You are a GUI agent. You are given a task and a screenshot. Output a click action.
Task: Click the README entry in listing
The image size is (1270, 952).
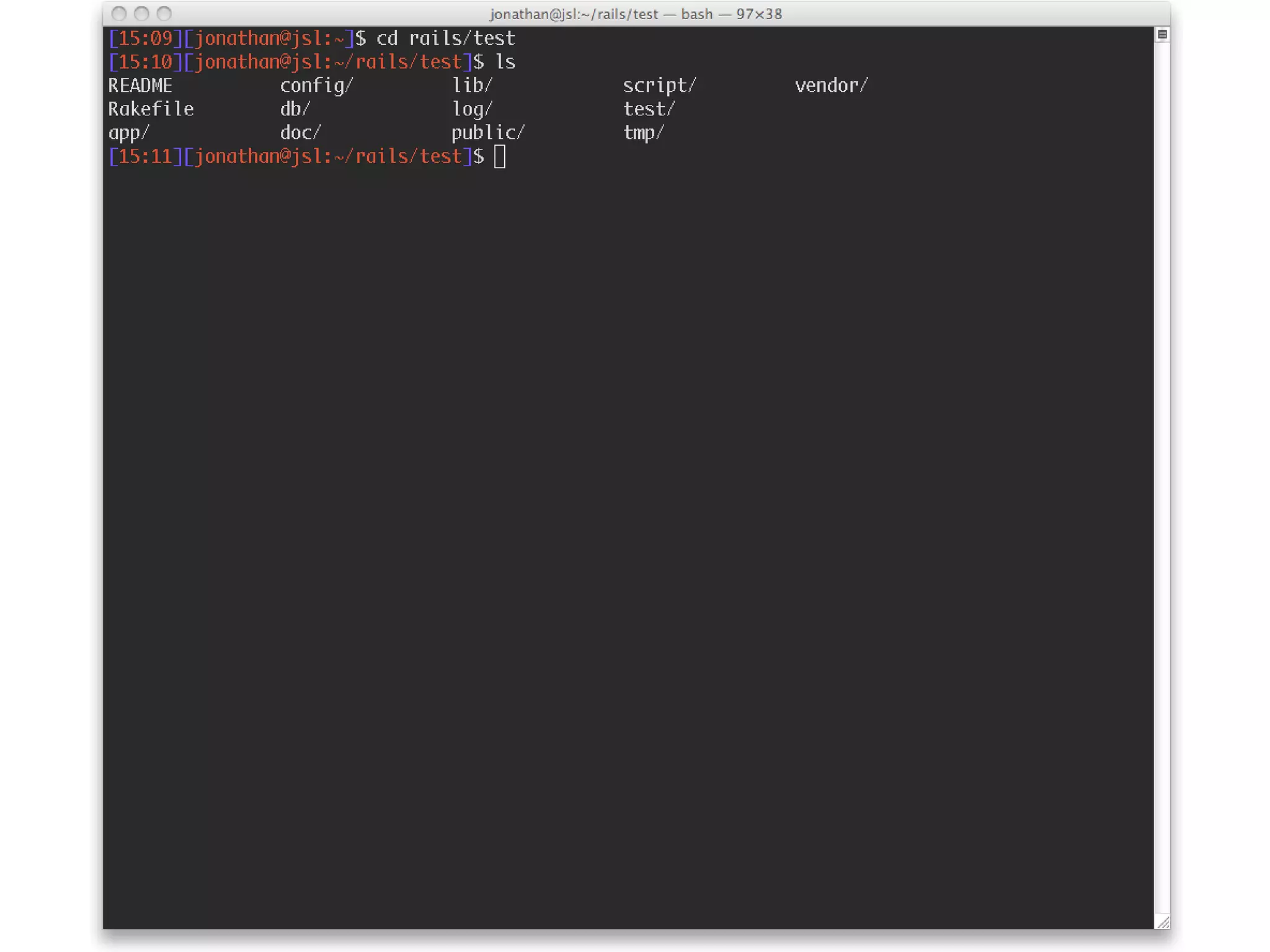click(x=140, y=86)
